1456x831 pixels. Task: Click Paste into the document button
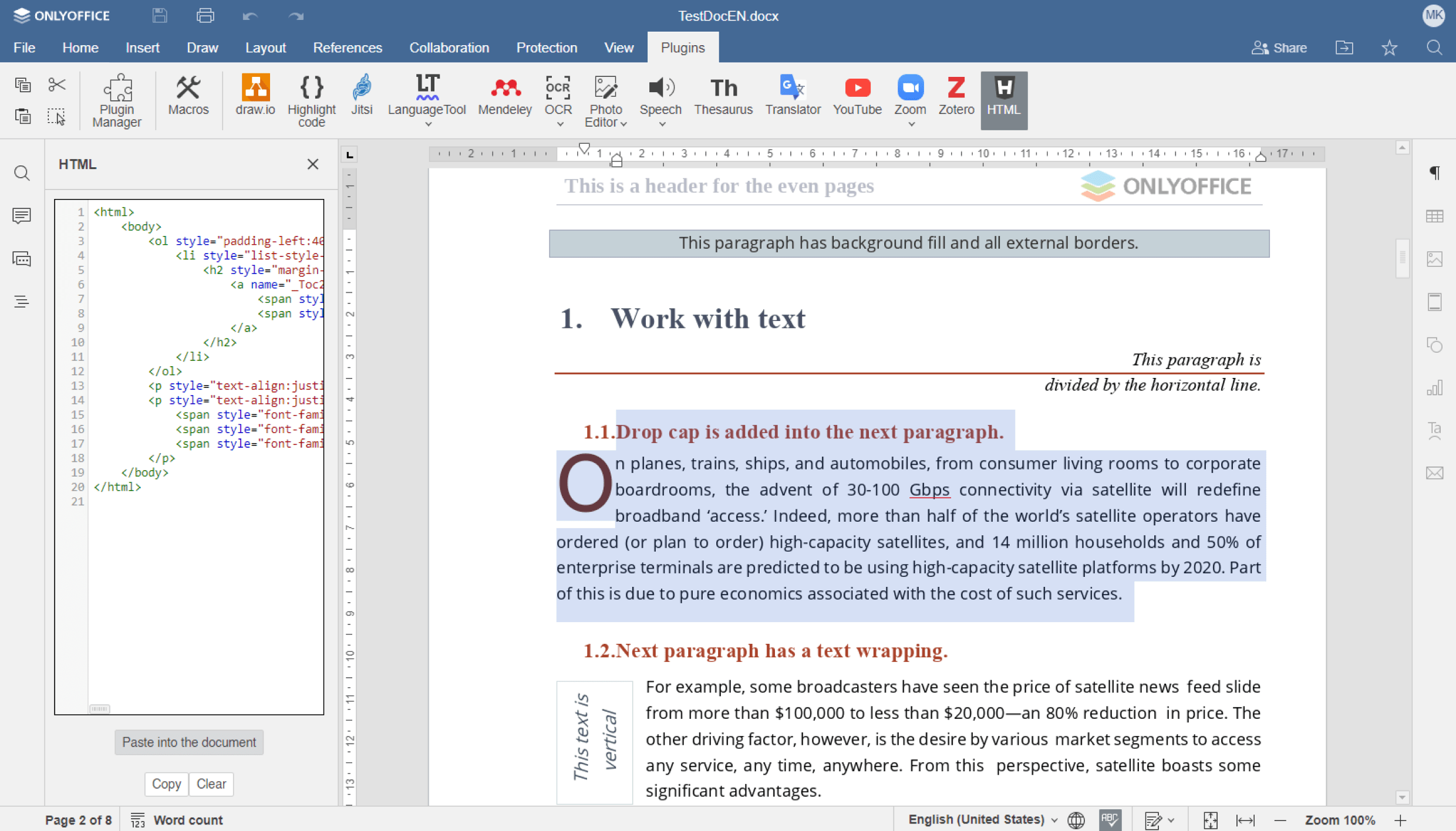(188, 742)
